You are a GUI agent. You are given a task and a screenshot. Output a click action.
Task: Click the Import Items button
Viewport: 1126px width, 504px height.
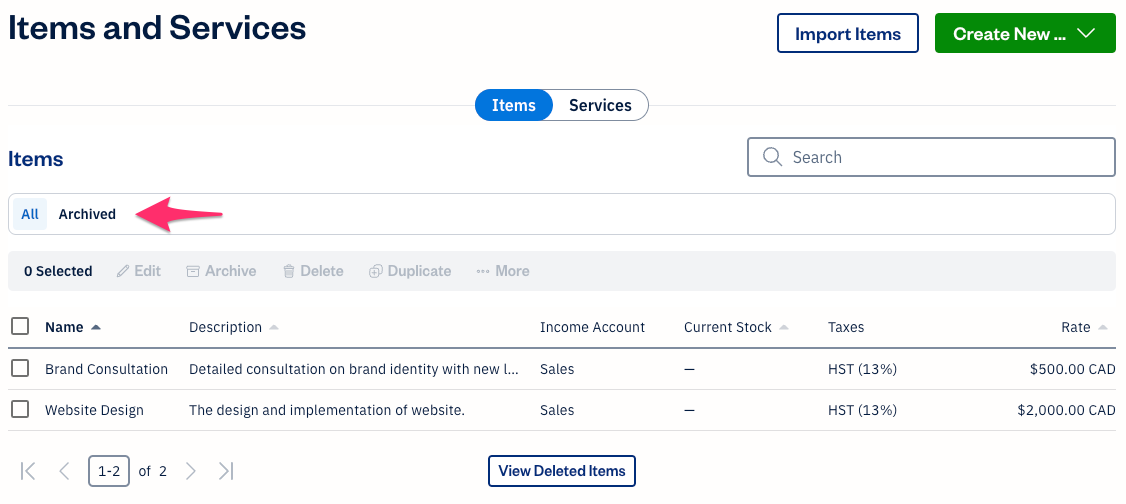pos(847,34)
